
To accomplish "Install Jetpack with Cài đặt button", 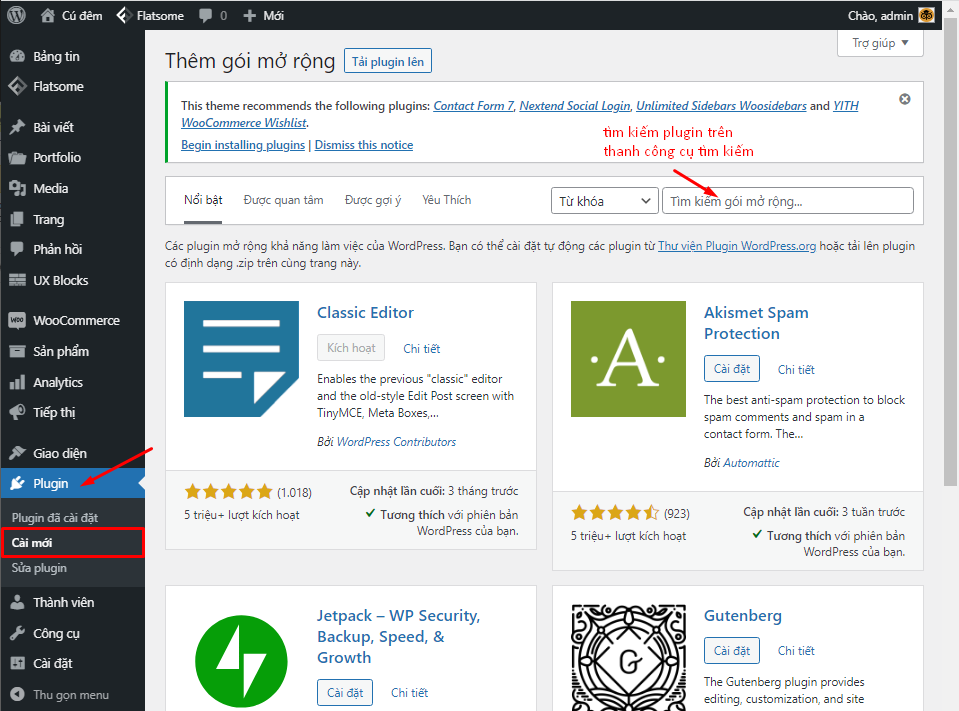I will [x=345, y=693].
